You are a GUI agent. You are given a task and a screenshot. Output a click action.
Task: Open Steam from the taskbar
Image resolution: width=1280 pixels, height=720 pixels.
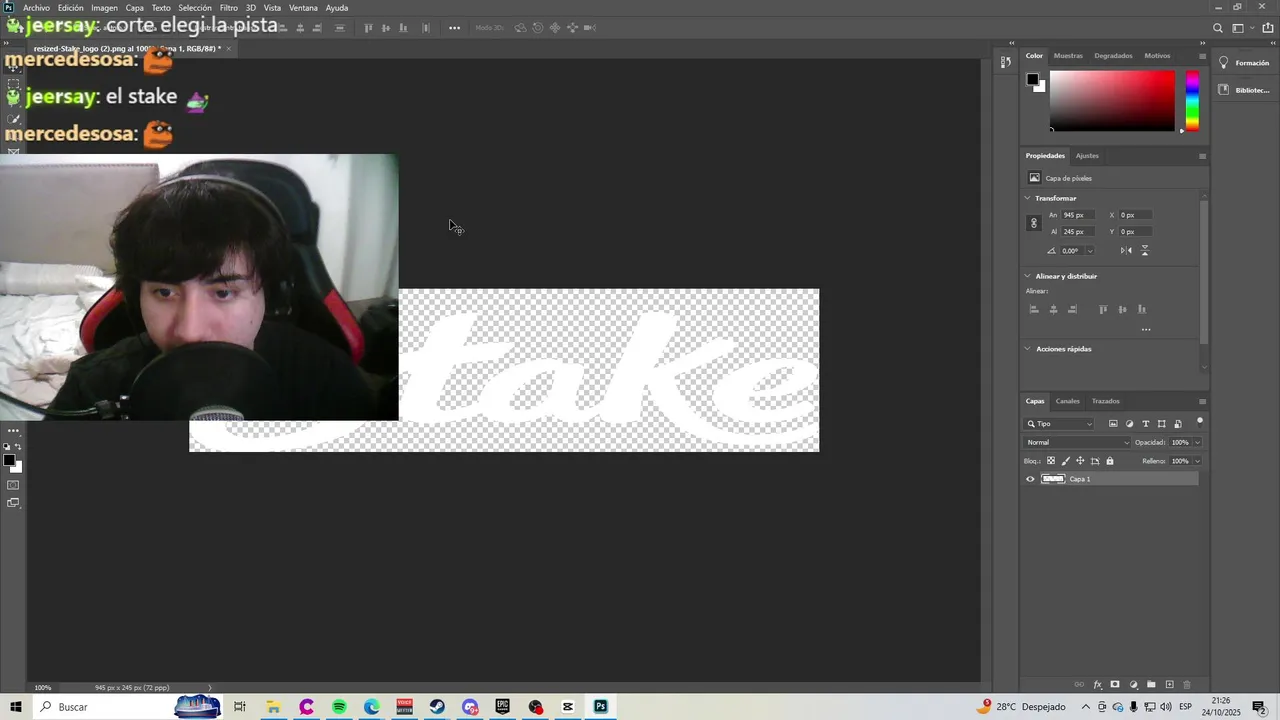(x=437, y=707)
